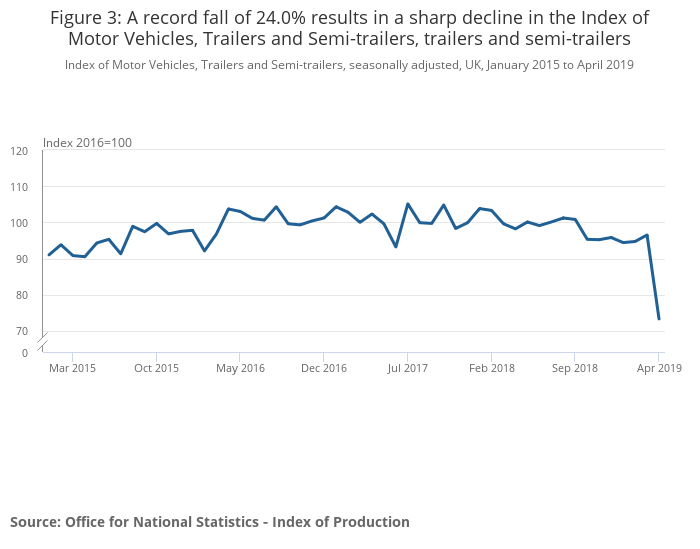
Task: Click the subtitle describing seasonally adjusted UK index
Action: [x=350, y=65]
